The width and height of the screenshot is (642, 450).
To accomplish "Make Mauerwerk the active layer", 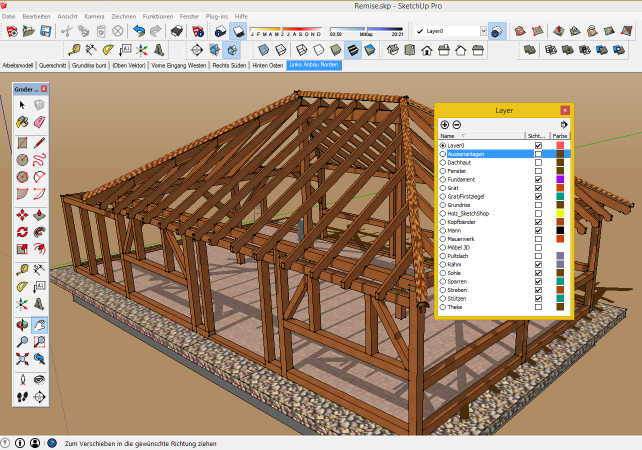I will [x=443, y=238].
